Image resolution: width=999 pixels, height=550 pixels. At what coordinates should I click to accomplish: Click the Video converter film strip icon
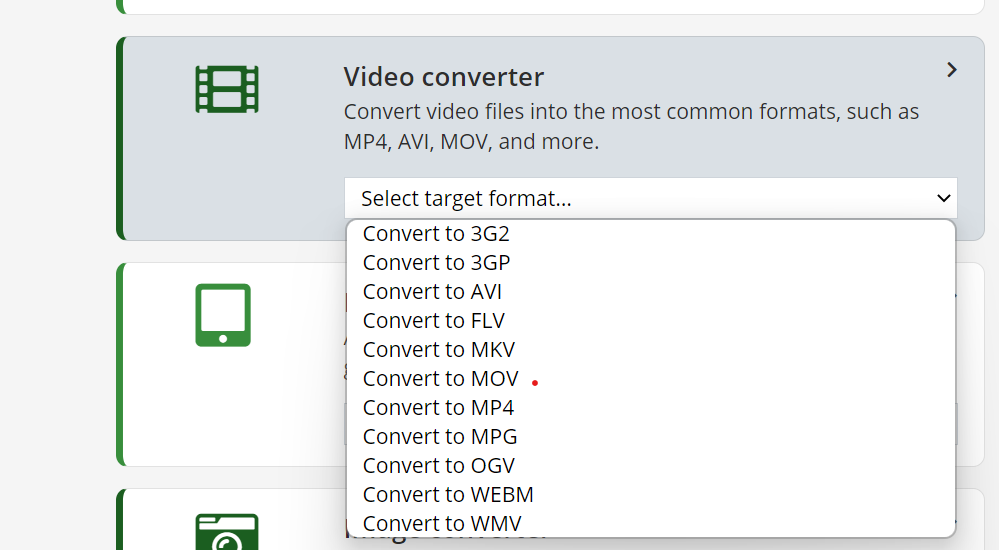point(227,89)
